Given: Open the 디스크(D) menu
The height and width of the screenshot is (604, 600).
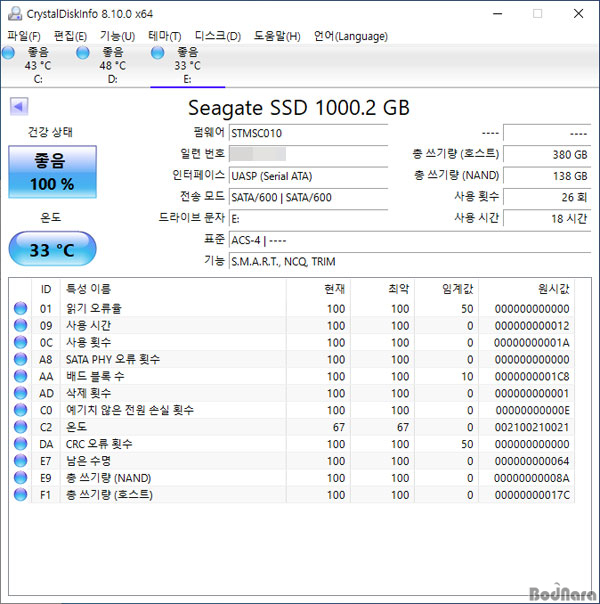Looking at the screenshot, I should [218, 36].
